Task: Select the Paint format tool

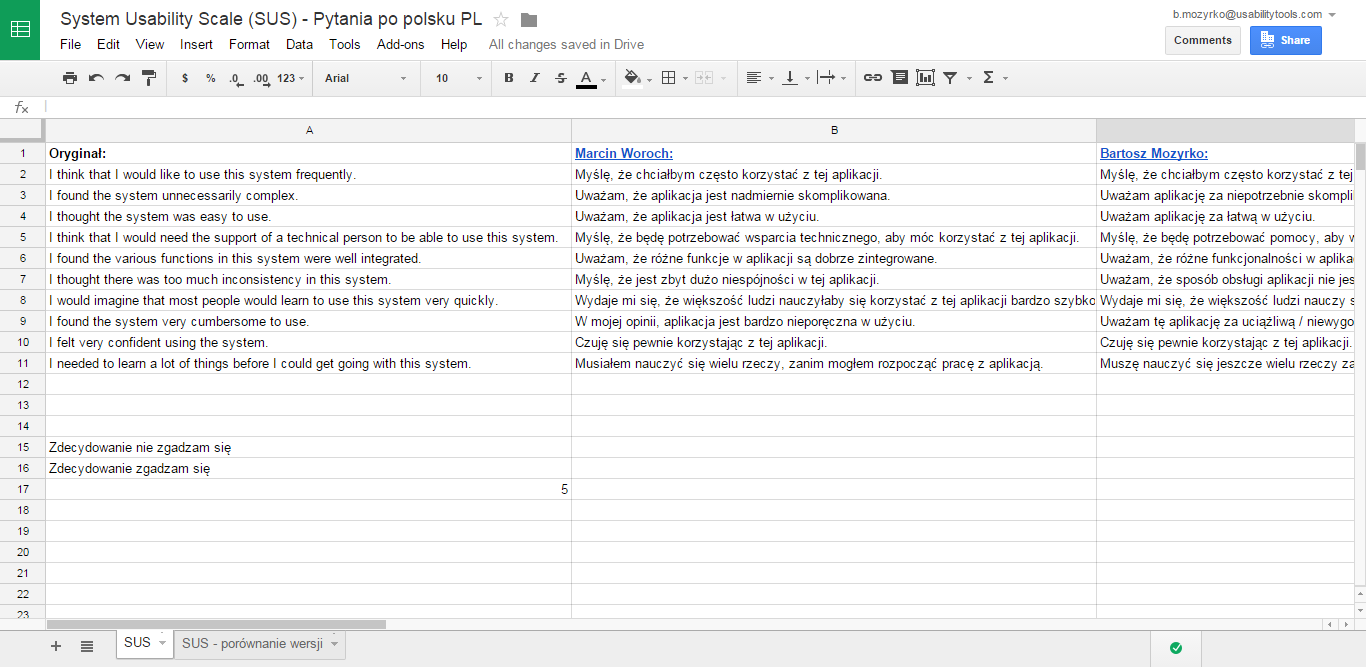Action: [149, 78]
